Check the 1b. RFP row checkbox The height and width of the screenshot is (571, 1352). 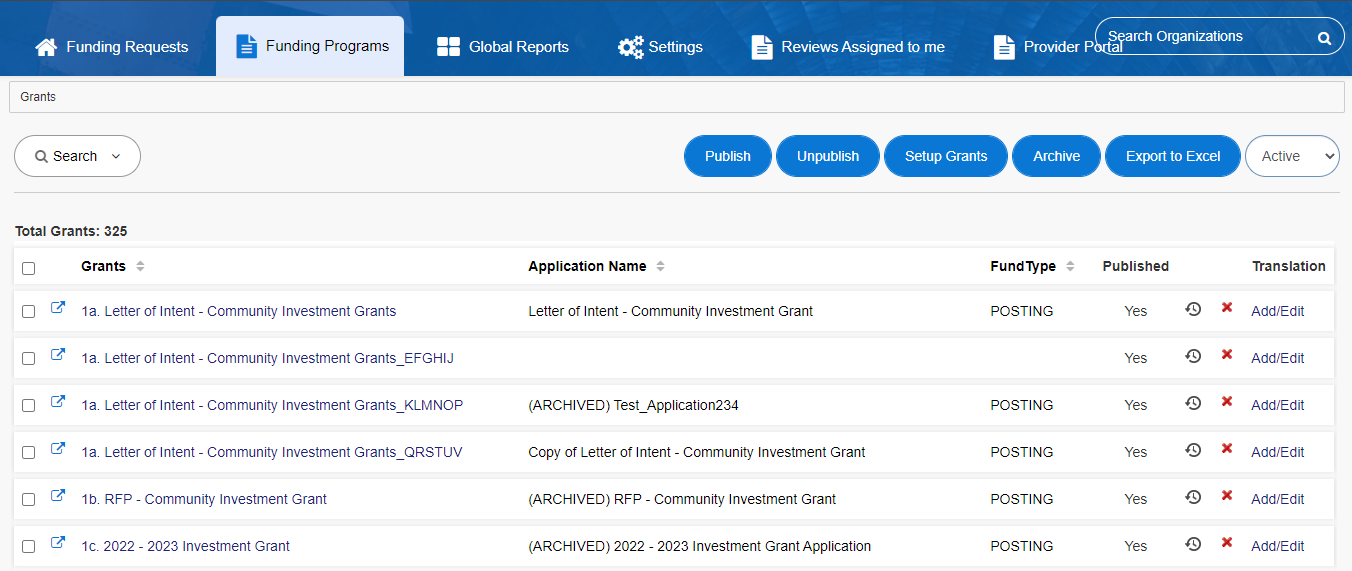28,499
